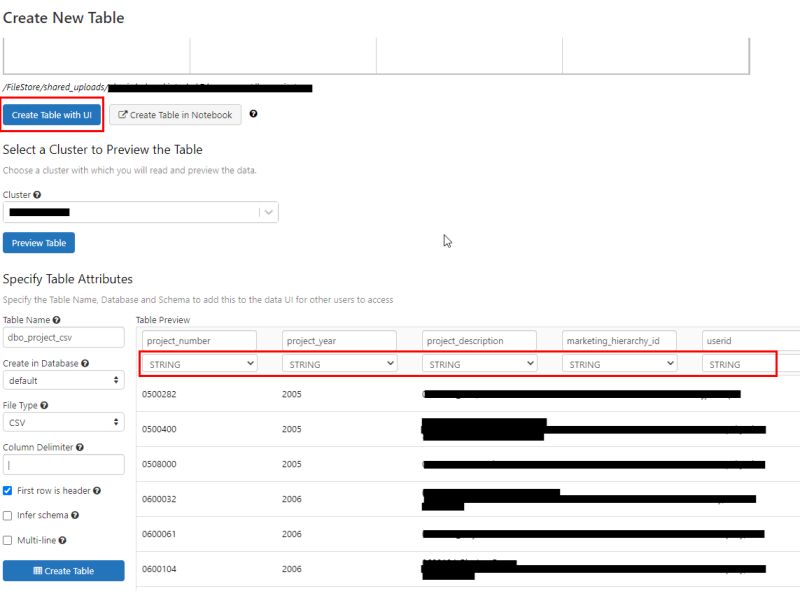
Task: Click the Preview Table button
Action: click(x=38, y=242)
